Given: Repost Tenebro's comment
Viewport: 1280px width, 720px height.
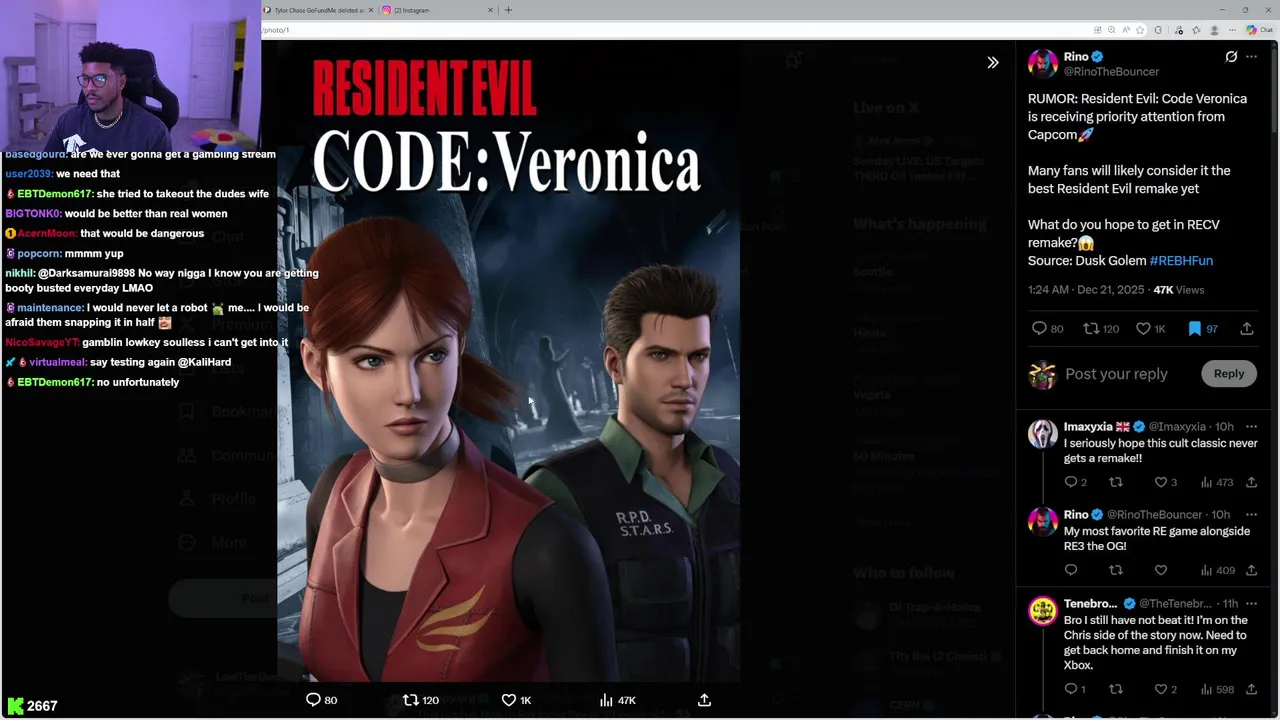Looking at the screenshot, I should [1116, 689].
